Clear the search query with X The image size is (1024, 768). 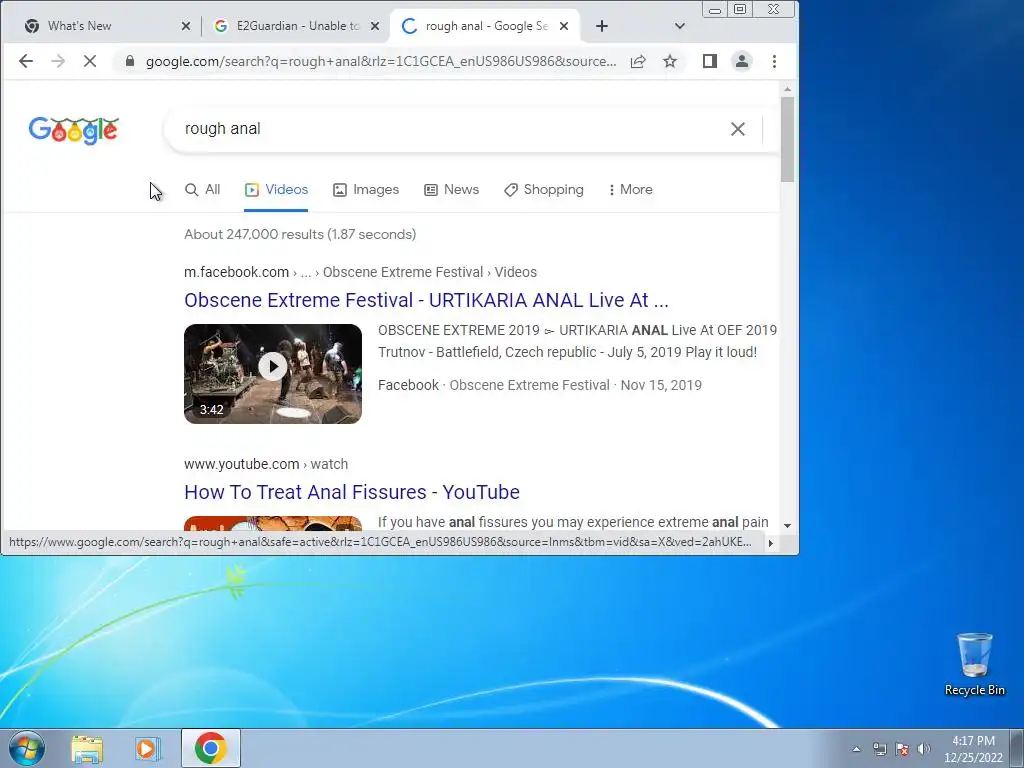click(x=738, y=129)
